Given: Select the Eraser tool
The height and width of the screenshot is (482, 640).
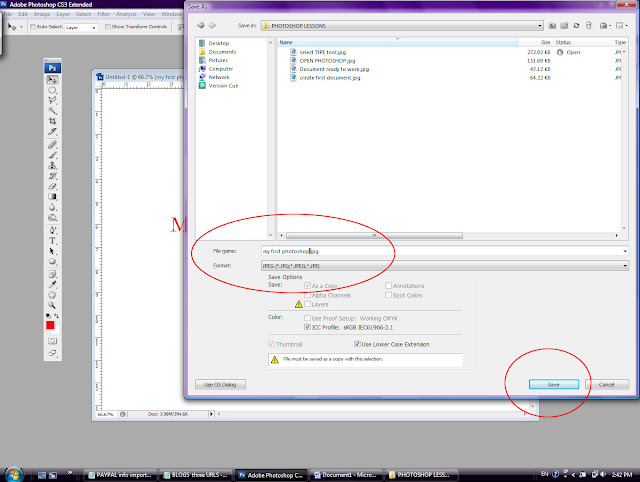Looking at the screenshot, I should (x=52, y=186).
